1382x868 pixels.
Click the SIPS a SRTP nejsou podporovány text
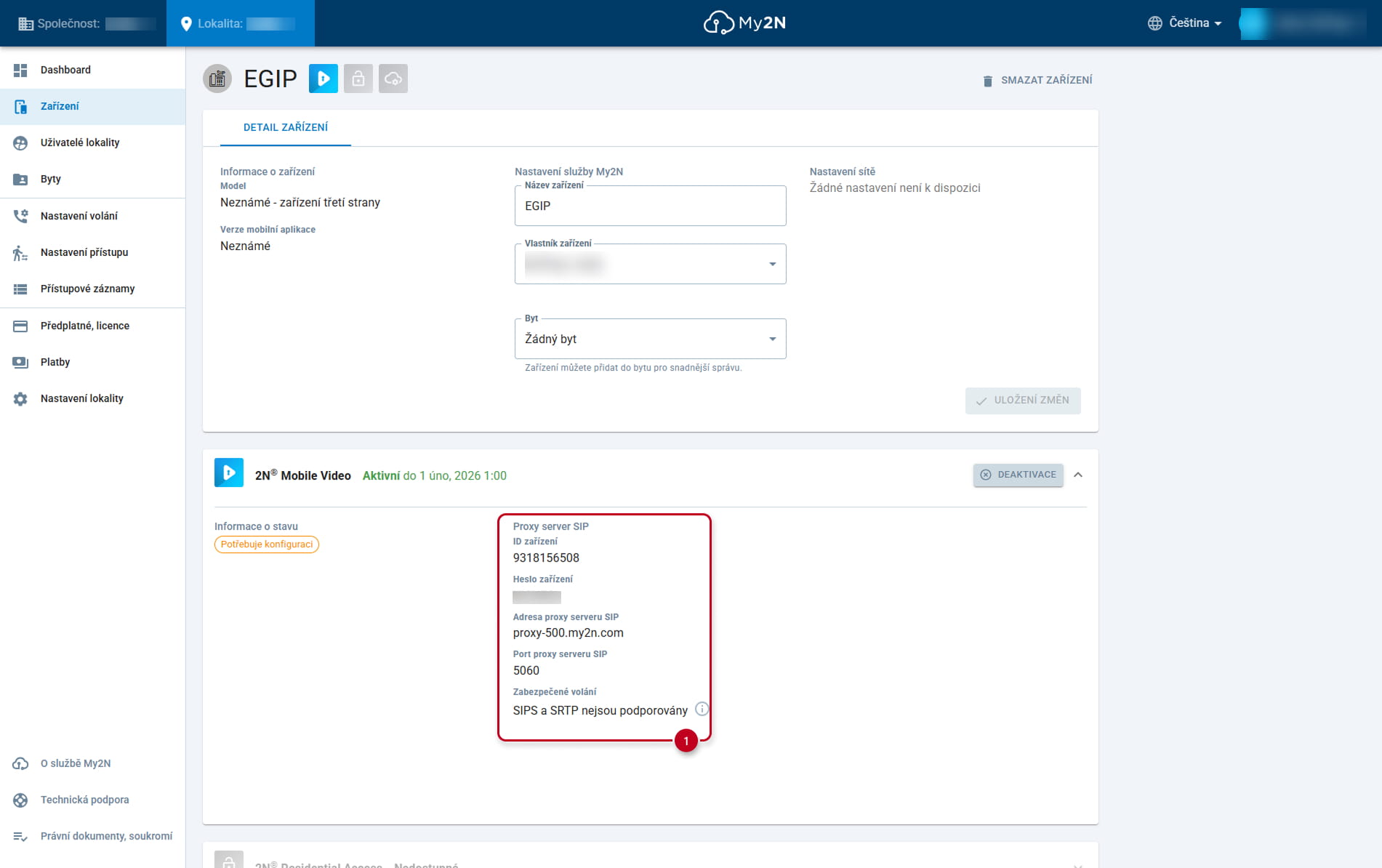tap(600, 710)
